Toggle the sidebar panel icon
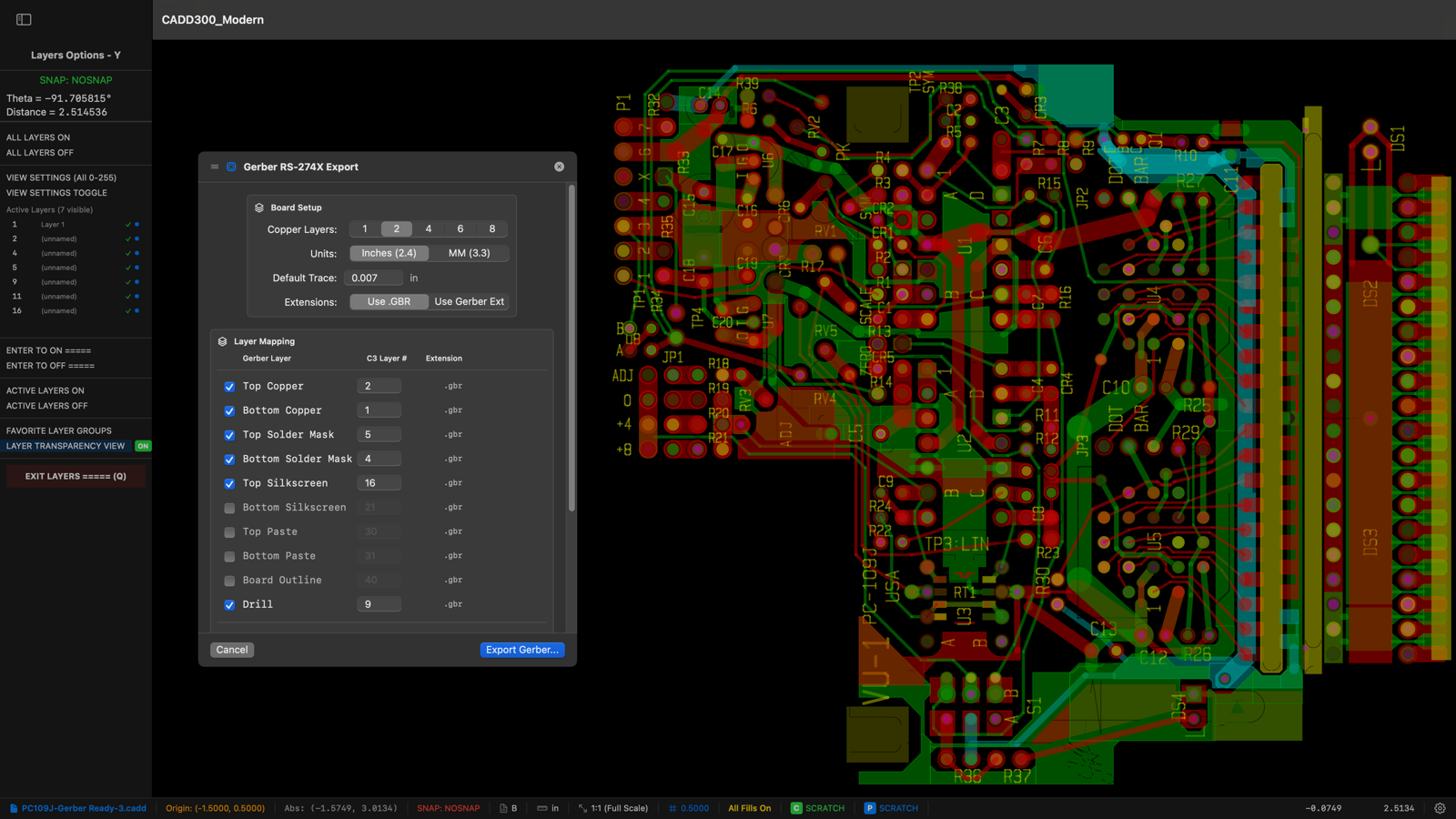The image size is (1456, 819). [24, 19]
